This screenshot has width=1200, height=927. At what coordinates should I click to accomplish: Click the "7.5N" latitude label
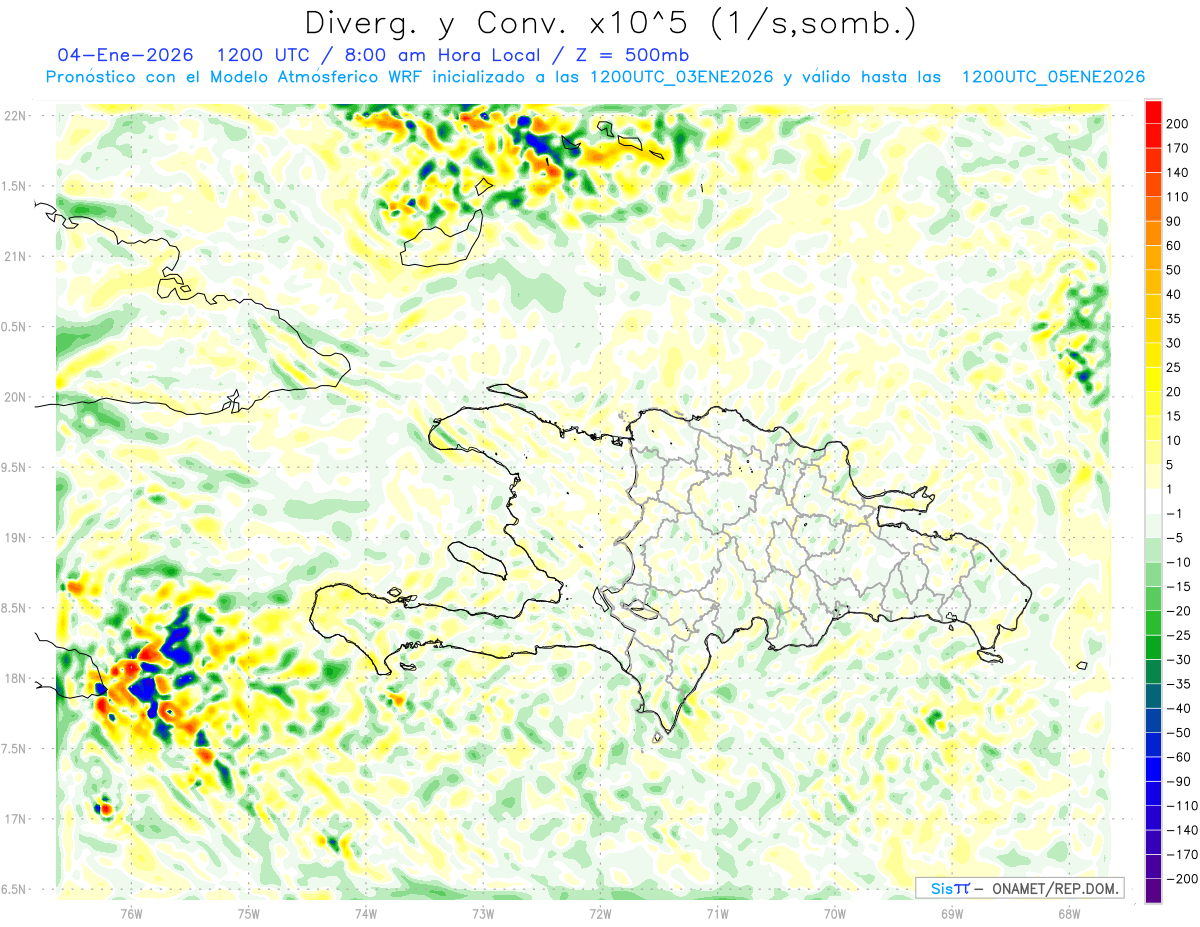[x=15, y=749]
